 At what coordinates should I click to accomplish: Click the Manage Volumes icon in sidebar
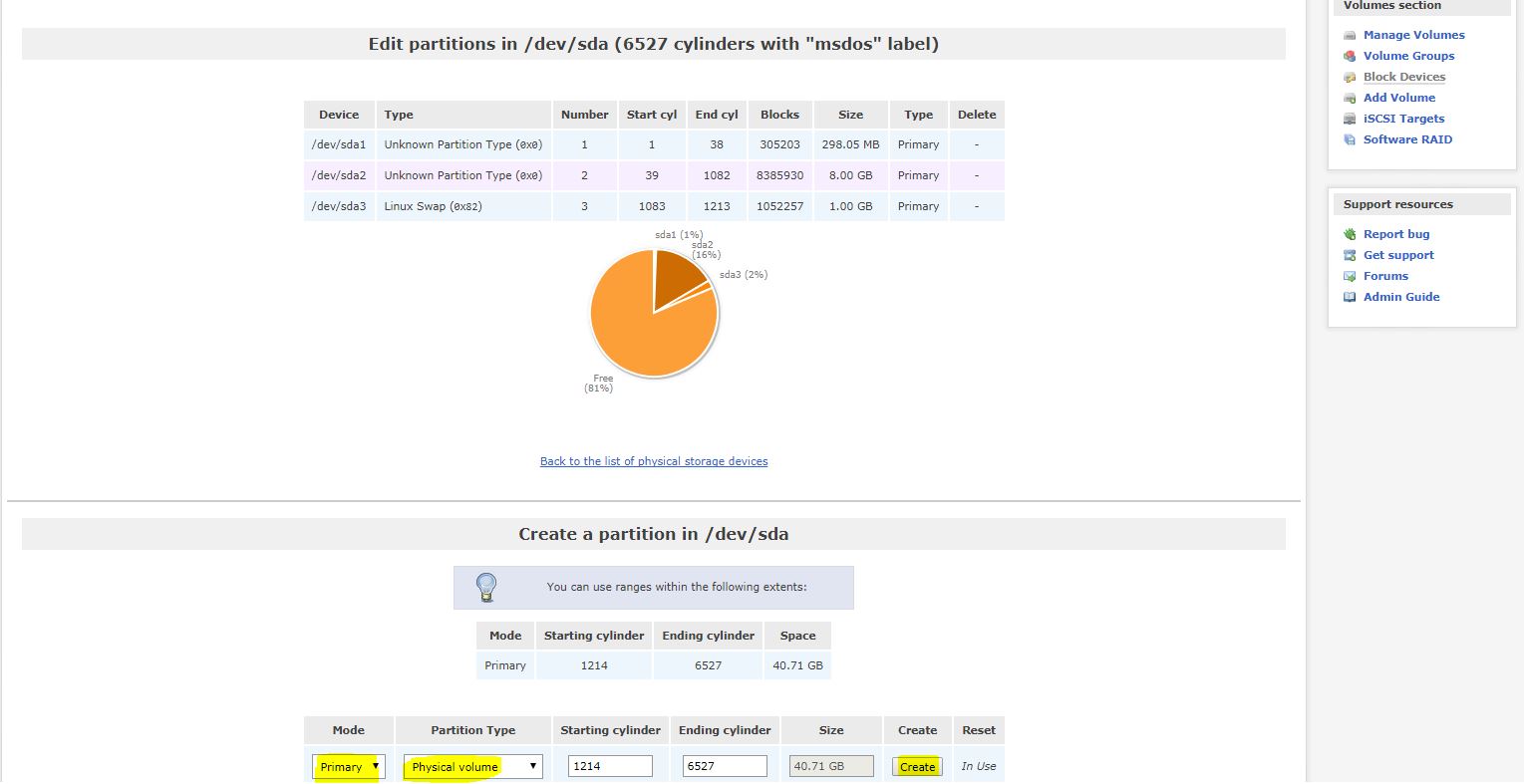[1350, 35]
